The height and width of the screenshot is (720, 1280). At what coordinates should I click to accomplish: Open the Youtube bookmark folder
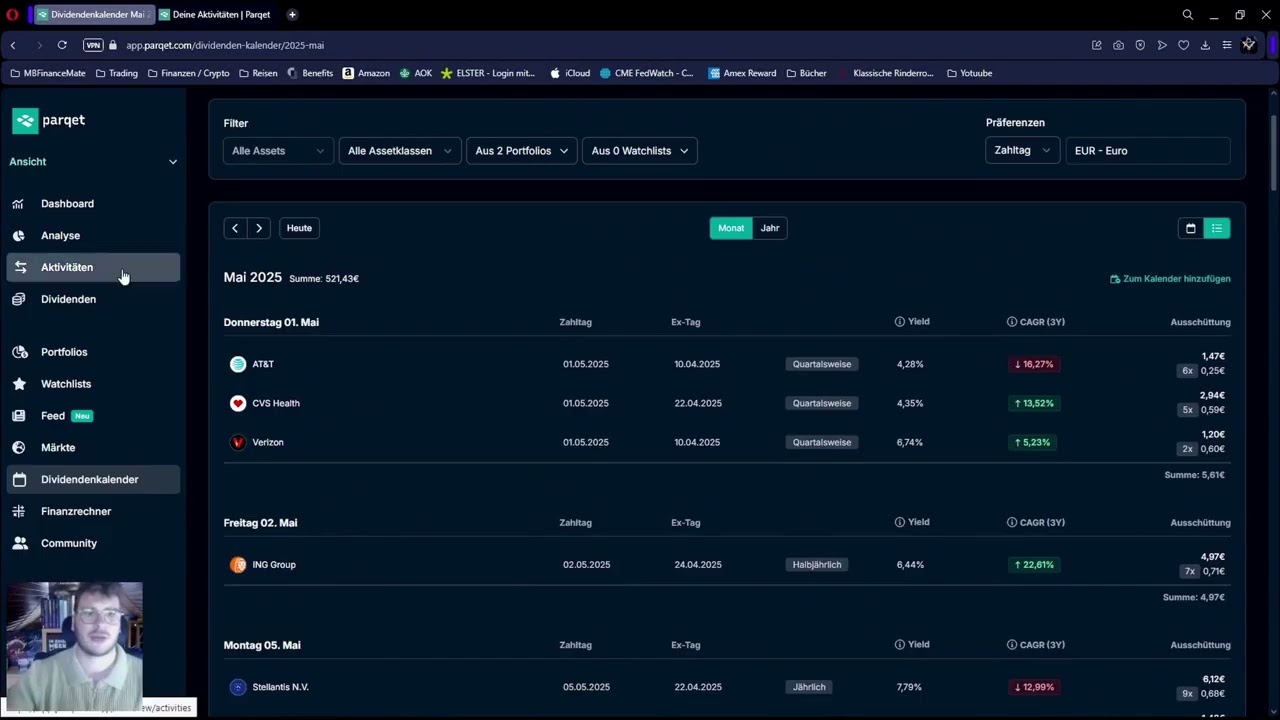969,73
